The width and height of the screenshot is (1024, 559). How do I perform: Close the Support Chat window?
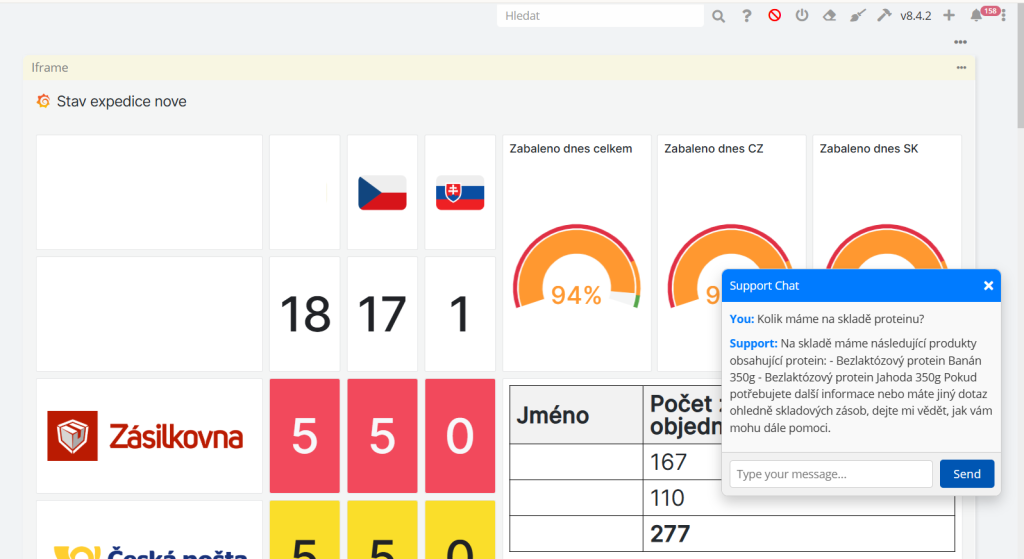click(988, 286)
